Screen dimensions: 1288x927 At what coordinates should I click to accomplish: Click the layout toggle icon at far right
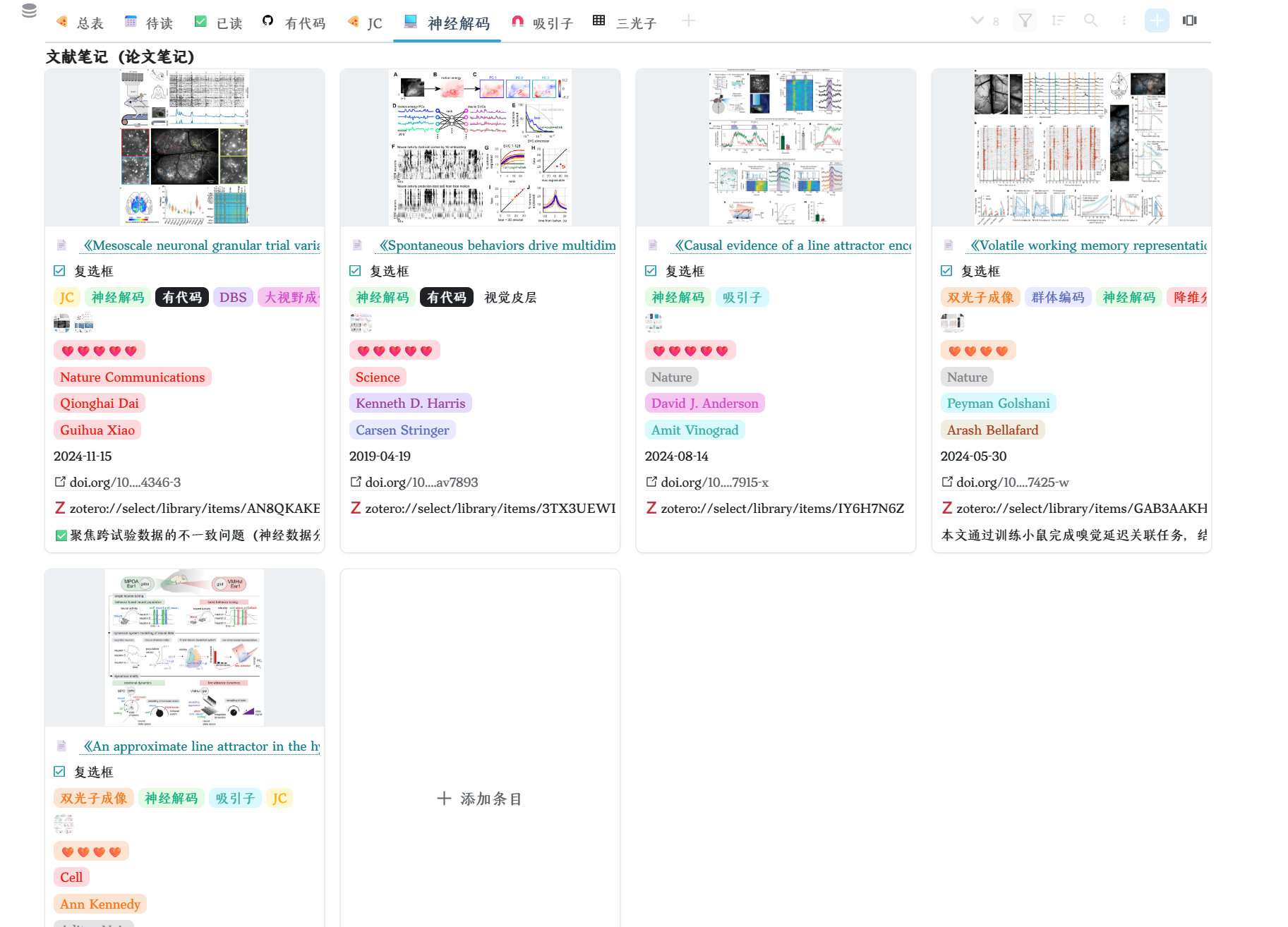point(1190,20)
